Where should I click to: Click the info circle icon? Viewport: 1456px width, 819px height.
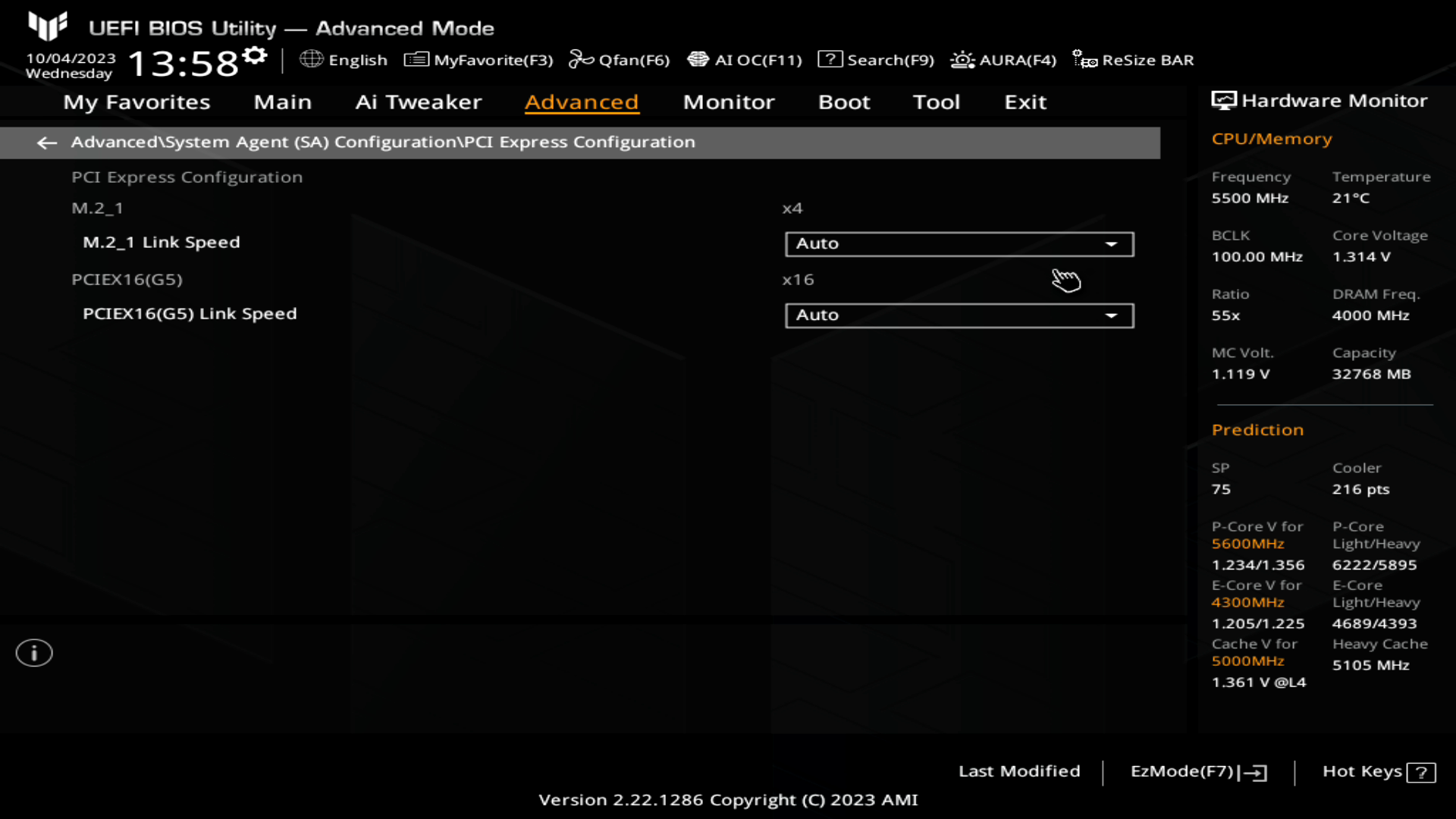34,653
